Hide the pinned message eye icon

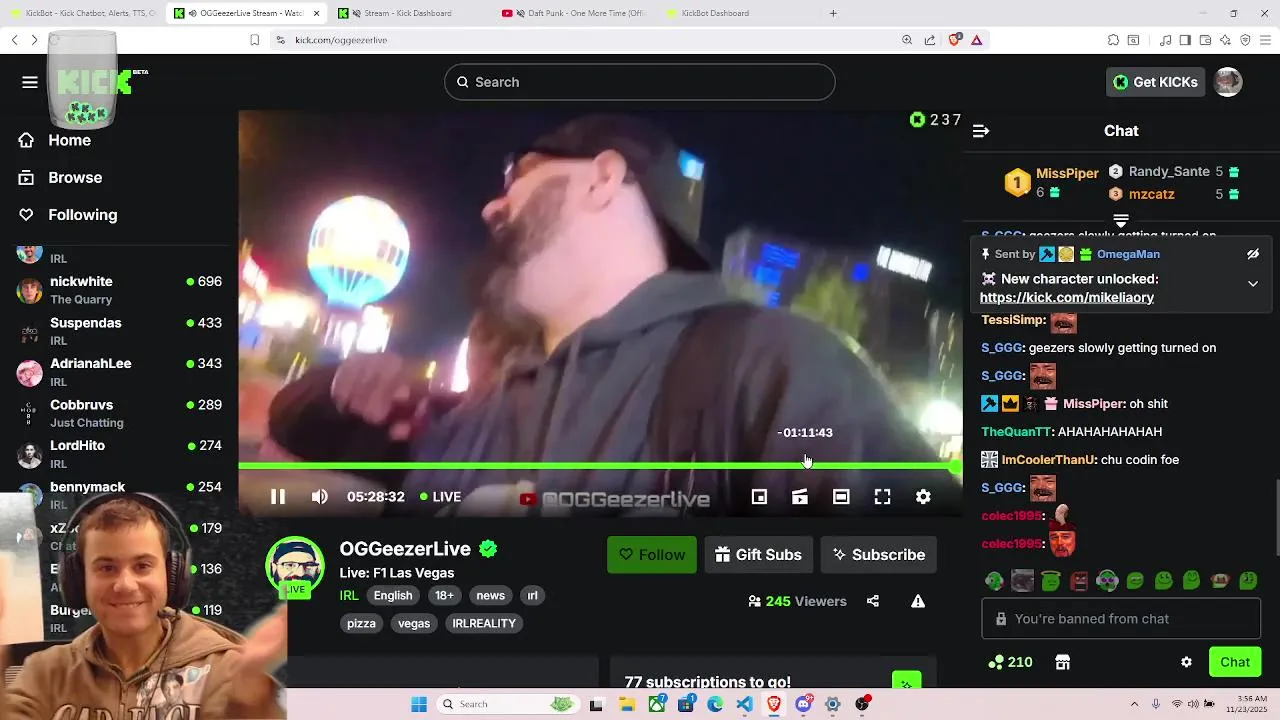(x=1253, y=254)
